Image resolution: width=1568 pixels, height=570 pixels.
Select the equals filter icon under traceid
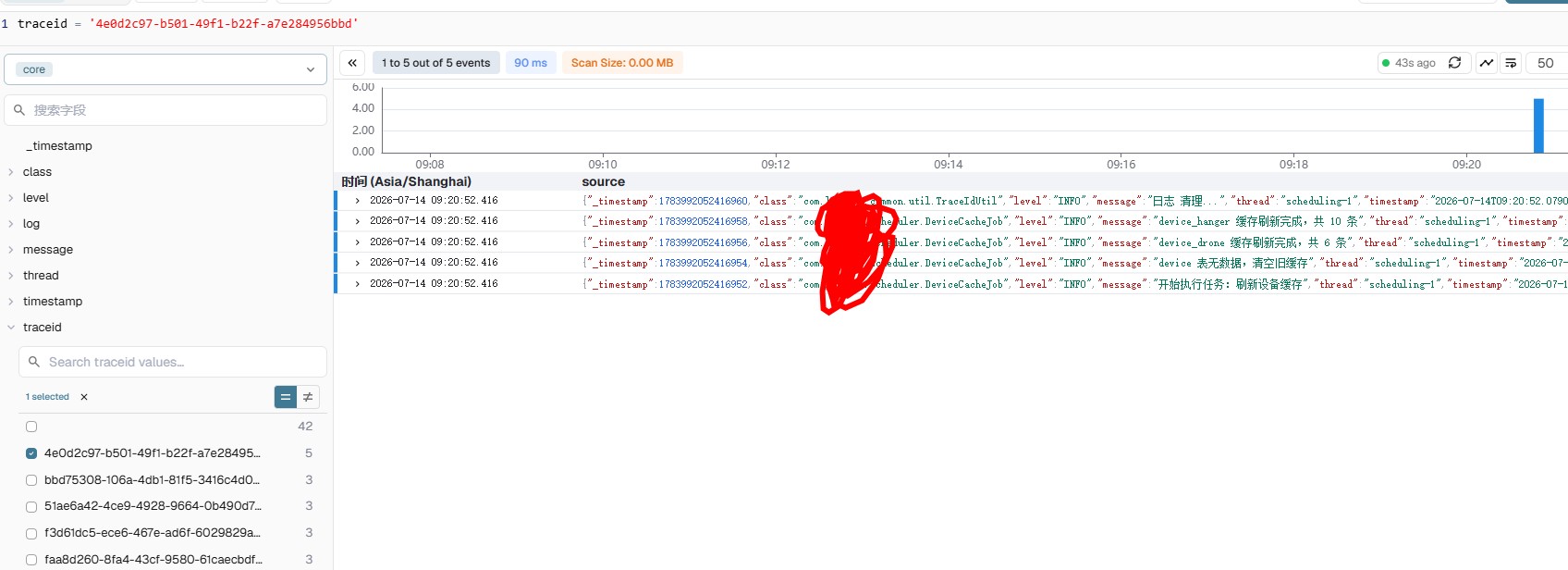pyautogui.click(x=286, y=397)
